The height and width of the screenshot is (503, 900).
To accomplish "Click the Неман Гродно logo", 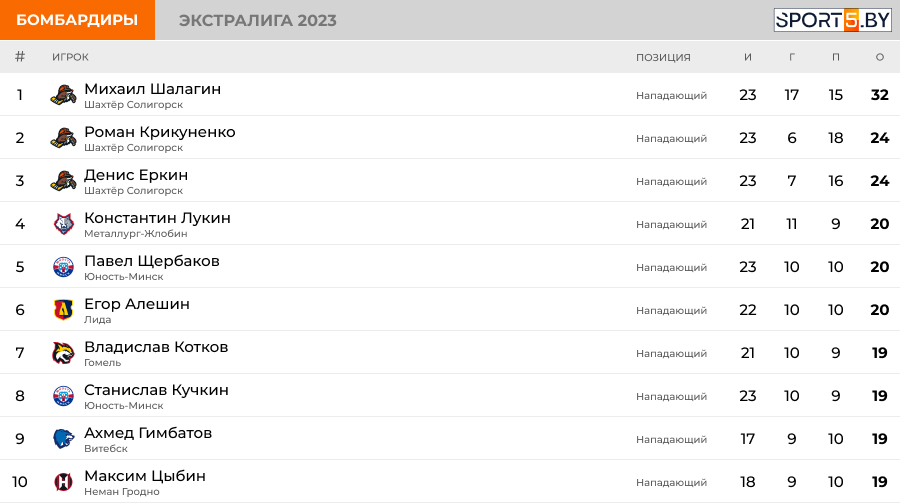I will point(63,482).
